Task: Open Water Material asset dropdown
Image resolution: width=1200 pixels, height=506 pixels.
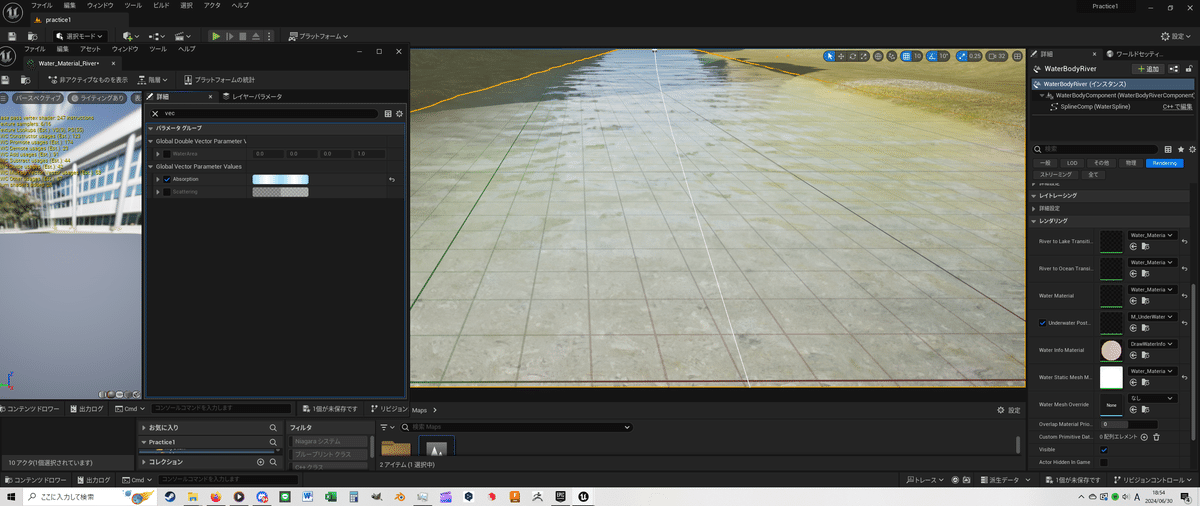Action: 1151,289
